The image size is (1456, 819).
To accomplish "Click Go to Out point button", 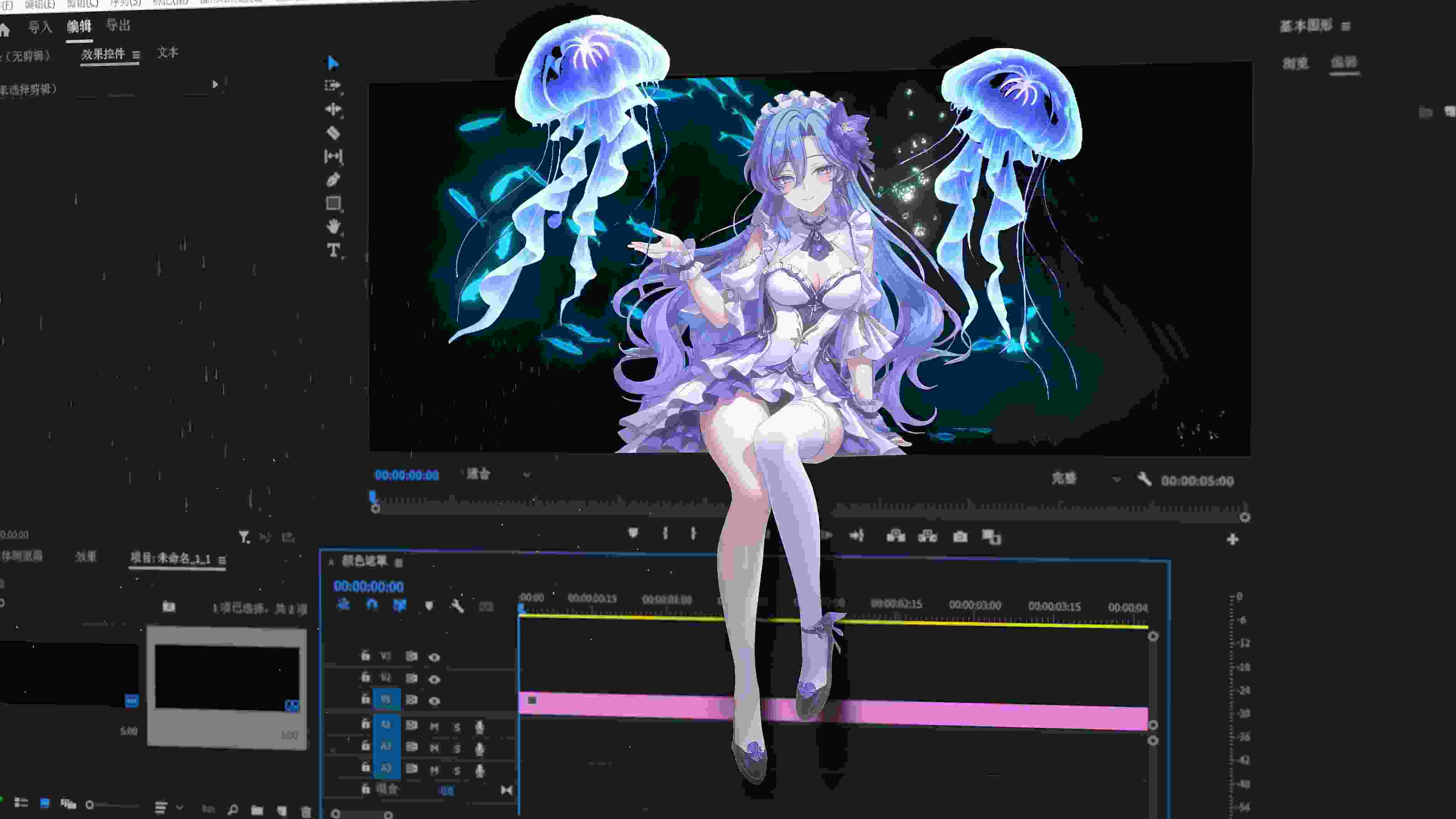I will [x=857, y=535].
